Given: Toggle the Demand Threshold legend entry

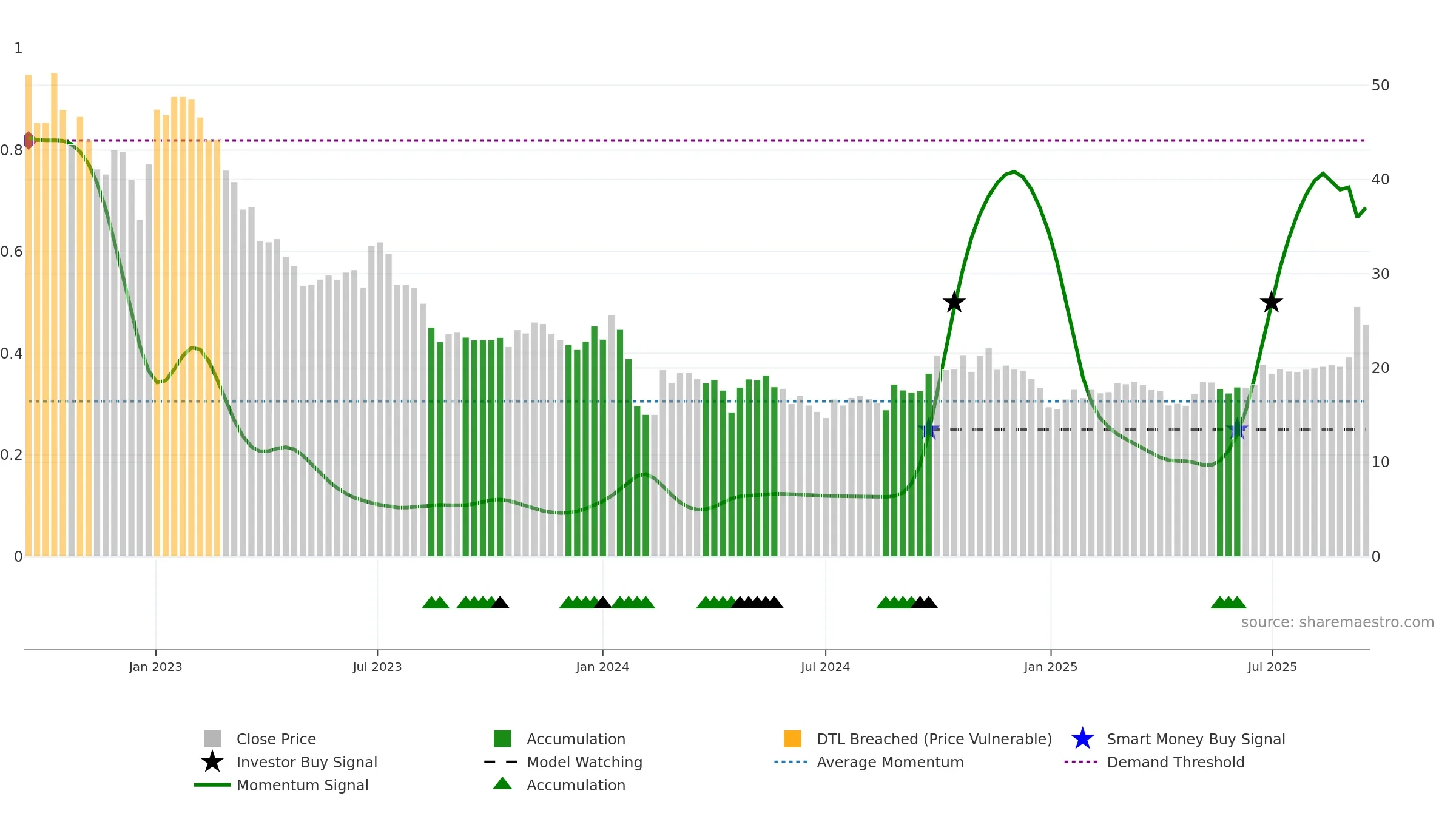Looking at the screenshot, I should click(1154, 762).
